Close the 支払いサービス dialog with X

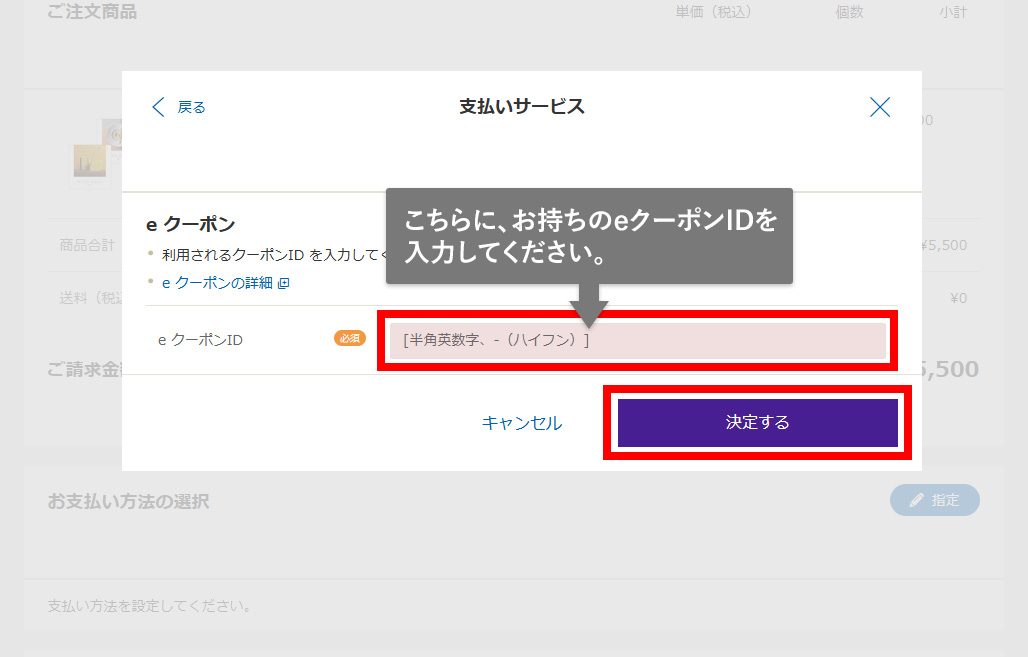[x=880, y=107]
